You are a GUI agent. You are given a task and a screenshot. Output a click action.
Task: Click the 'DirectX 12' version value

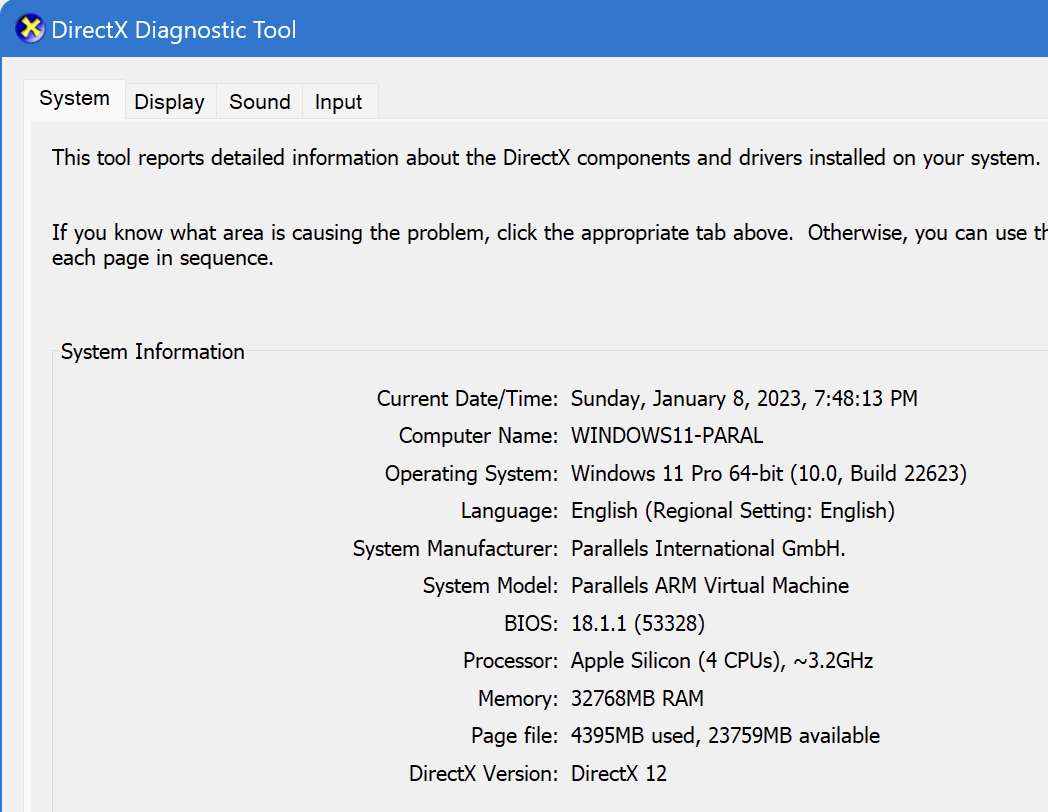619,773
